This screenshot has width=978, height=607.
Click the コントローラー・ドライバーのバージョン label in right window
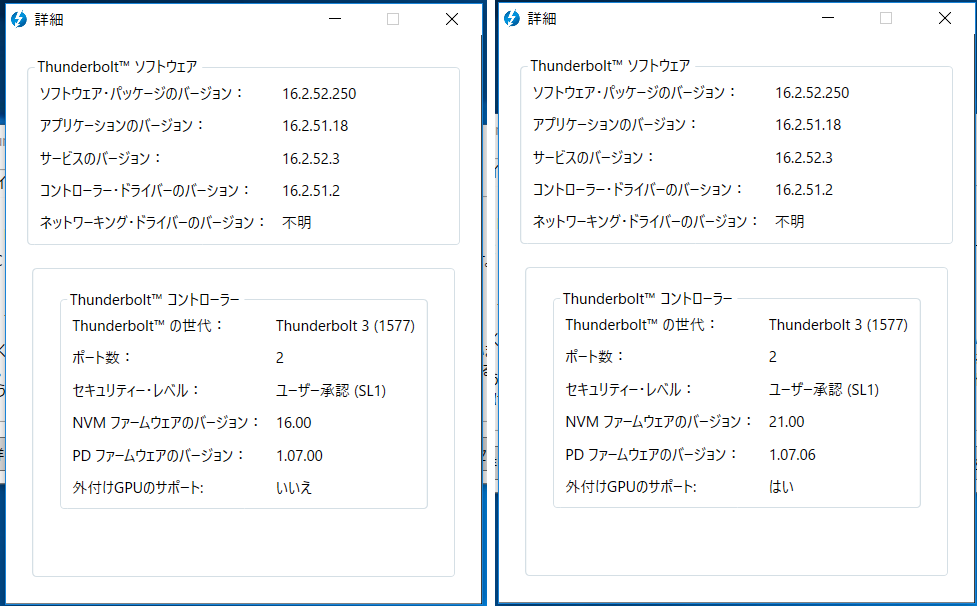(x=637, y=190)
